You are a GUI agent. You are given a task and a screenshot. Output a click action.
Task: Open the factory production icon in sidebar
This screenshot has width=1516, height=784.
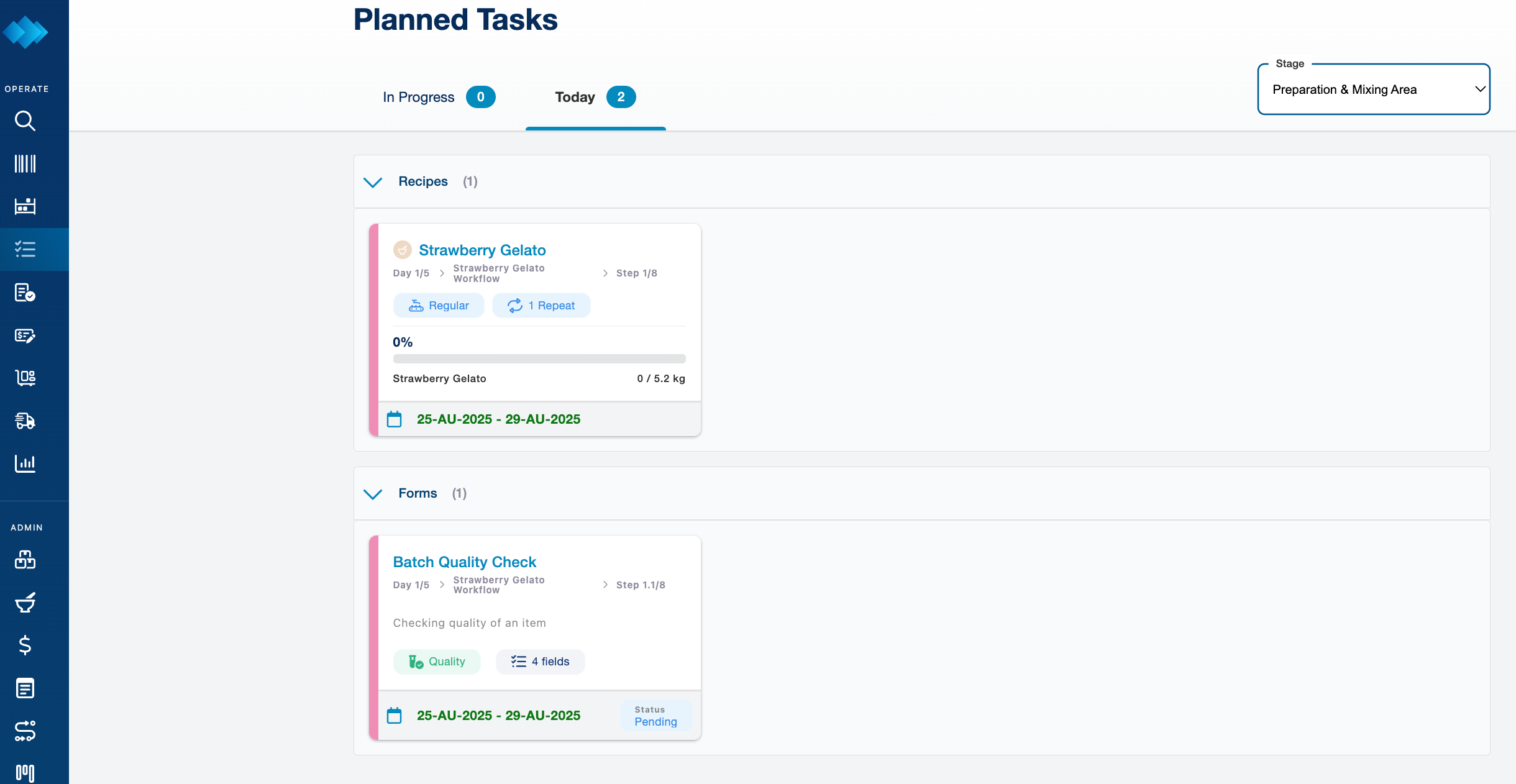click(25, 206)
